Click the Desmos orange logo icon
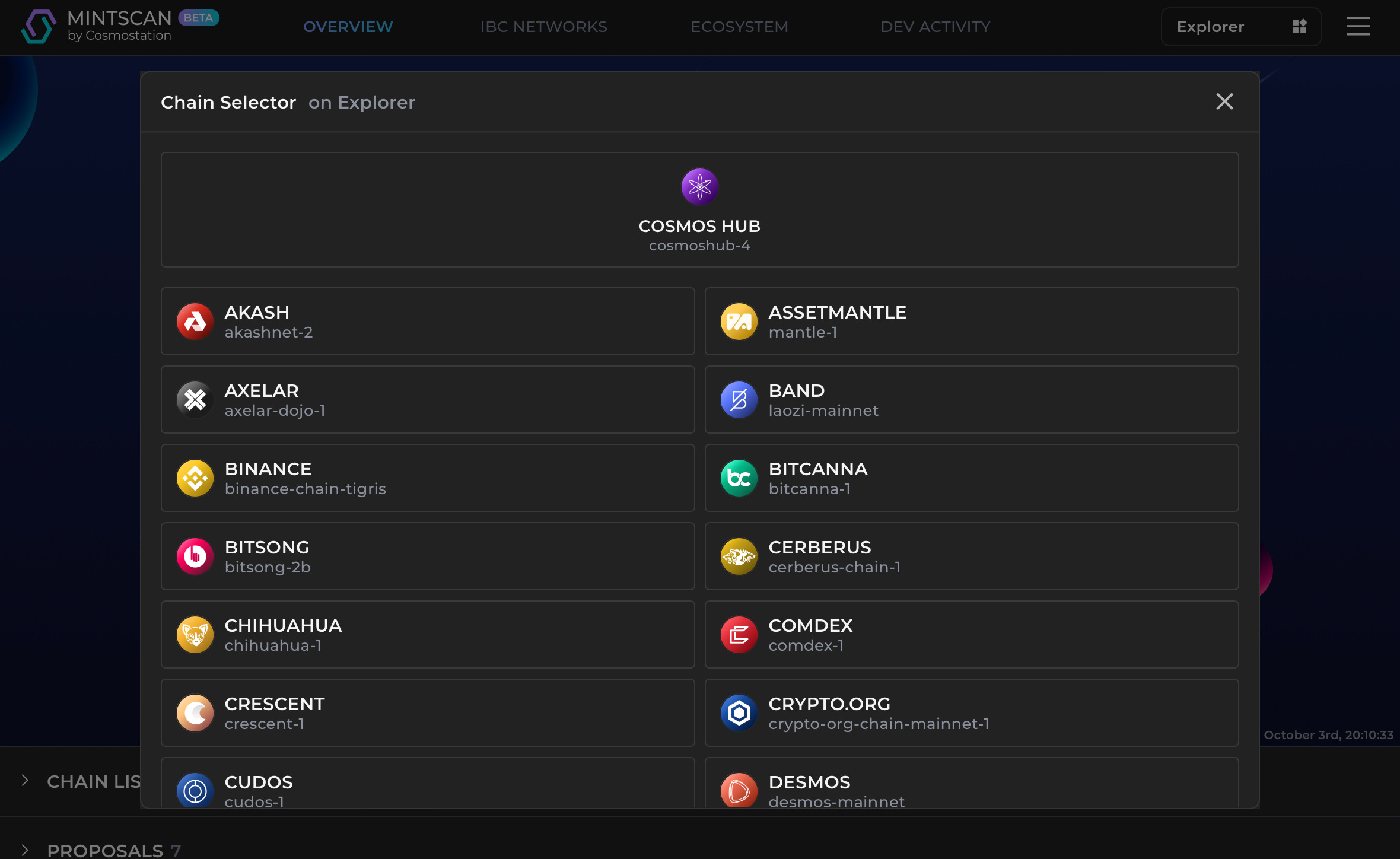The height and width of the screenshot is (859, 1400). pyautogui.click(x=739, y=790)
